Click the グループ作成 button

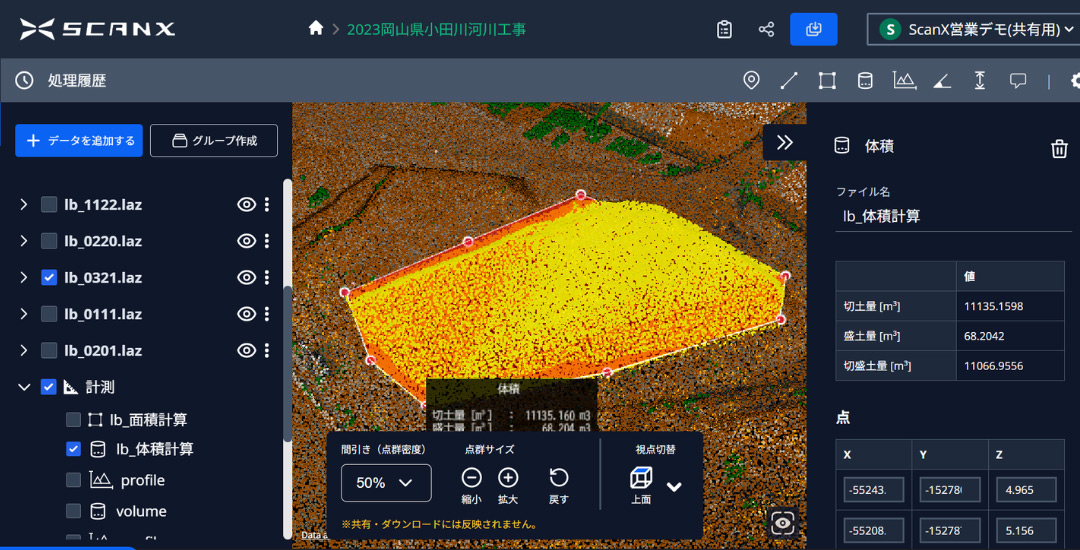(x=214, y=141)
